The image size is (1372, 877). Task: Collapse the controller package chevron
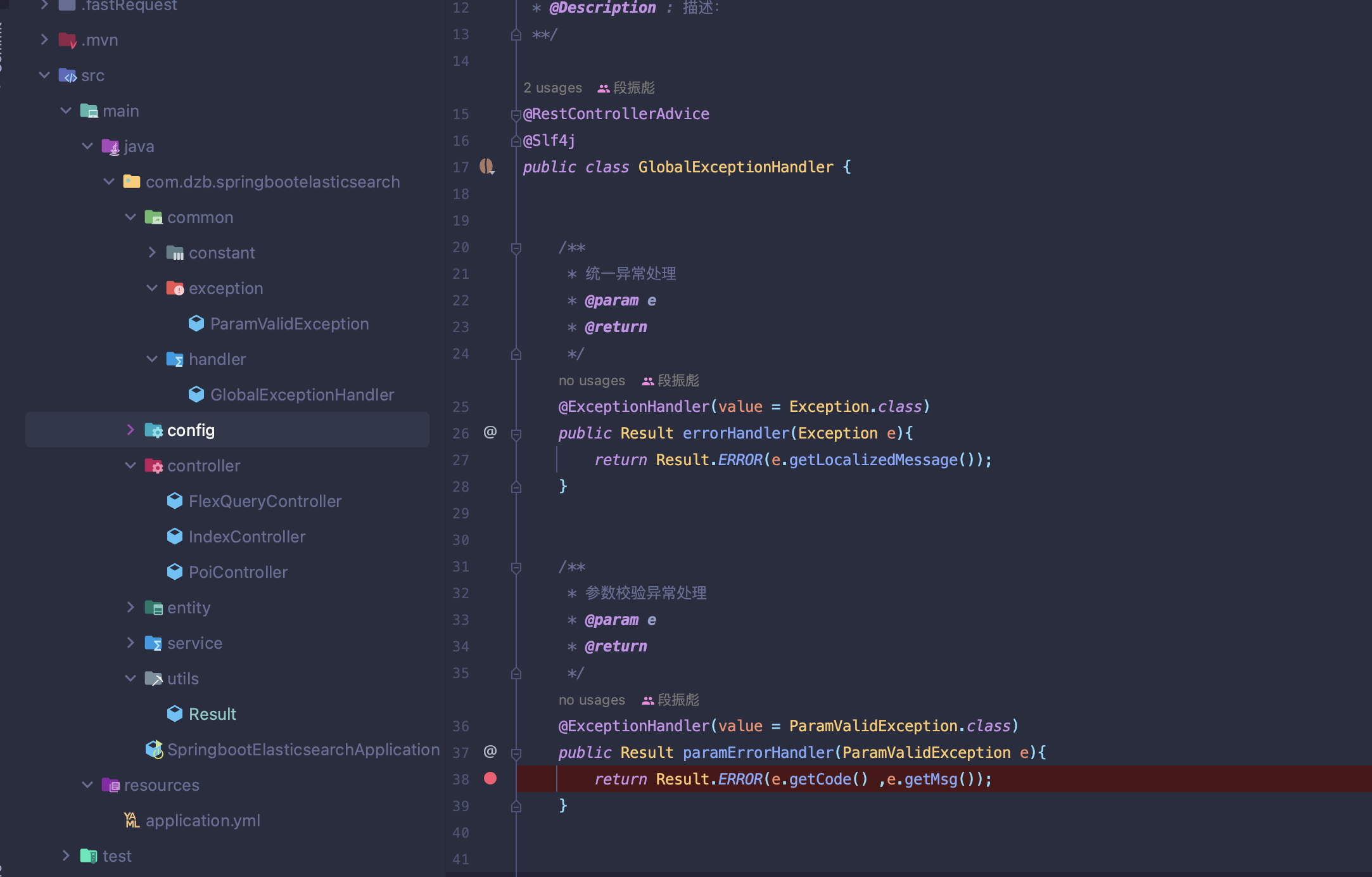click(130, 466)
